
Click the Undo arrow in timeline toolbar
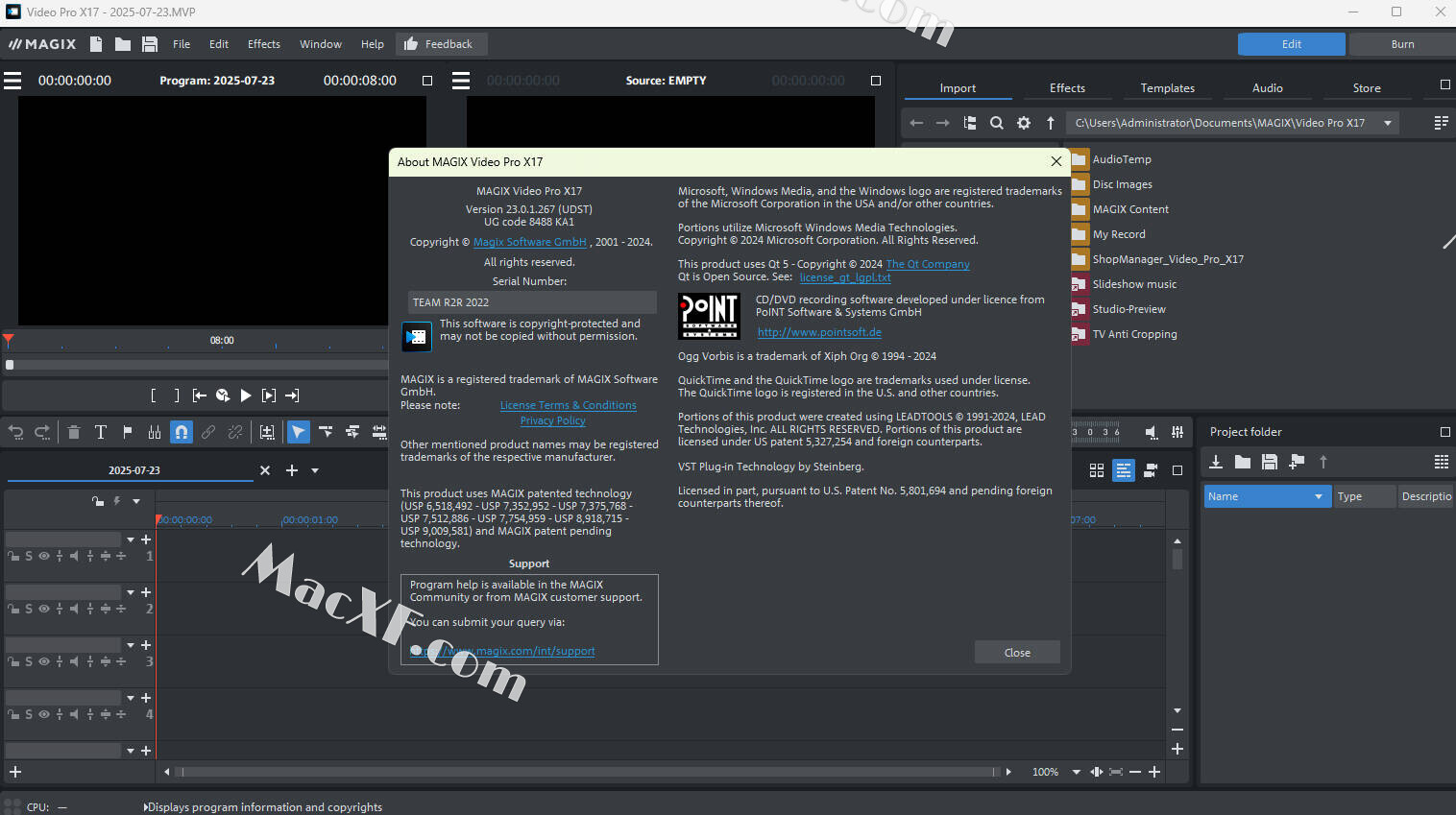[x=15, y=432]
